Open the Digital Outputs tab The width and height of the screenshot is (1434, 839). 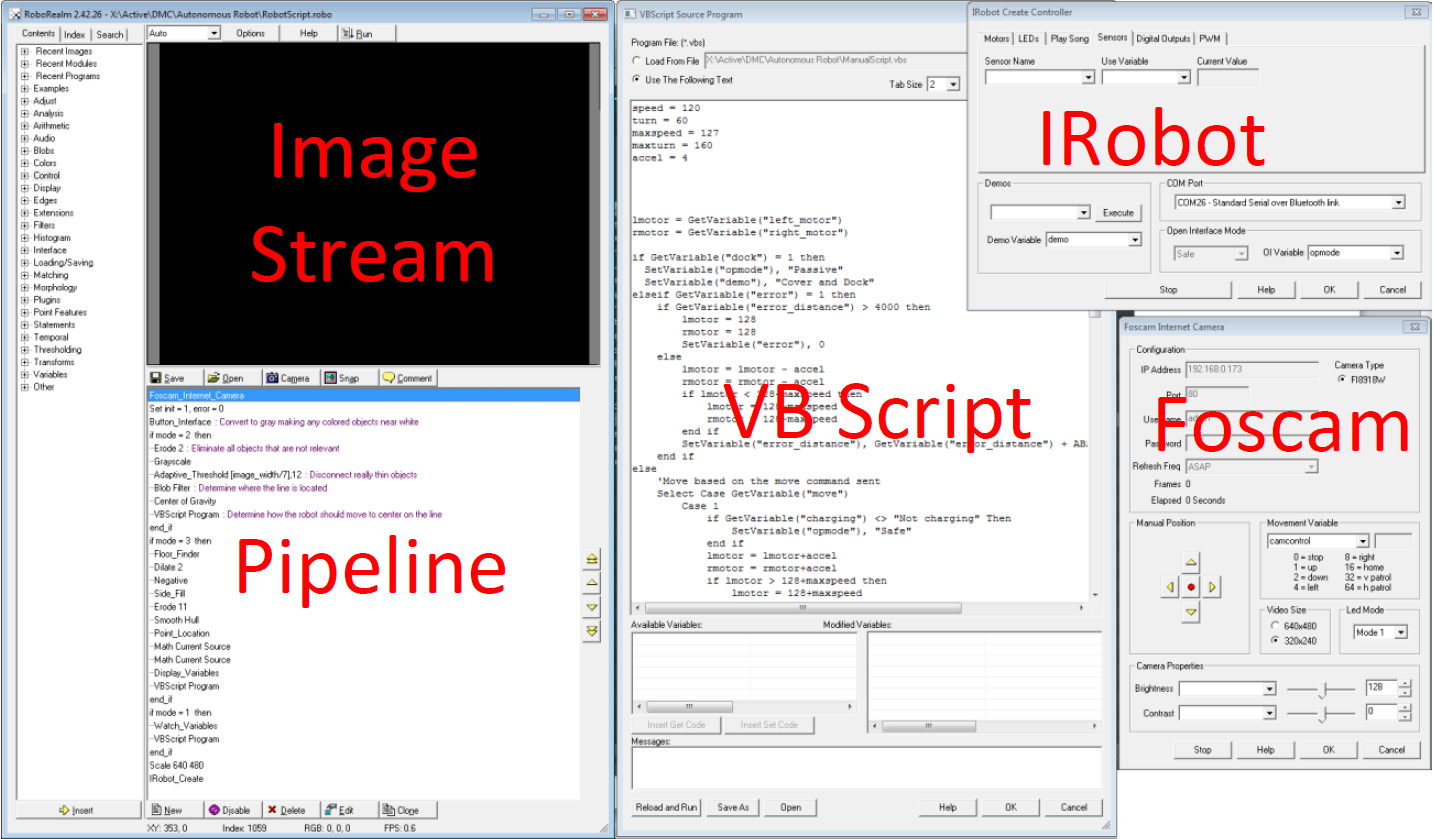click(x=1163, y=39)
